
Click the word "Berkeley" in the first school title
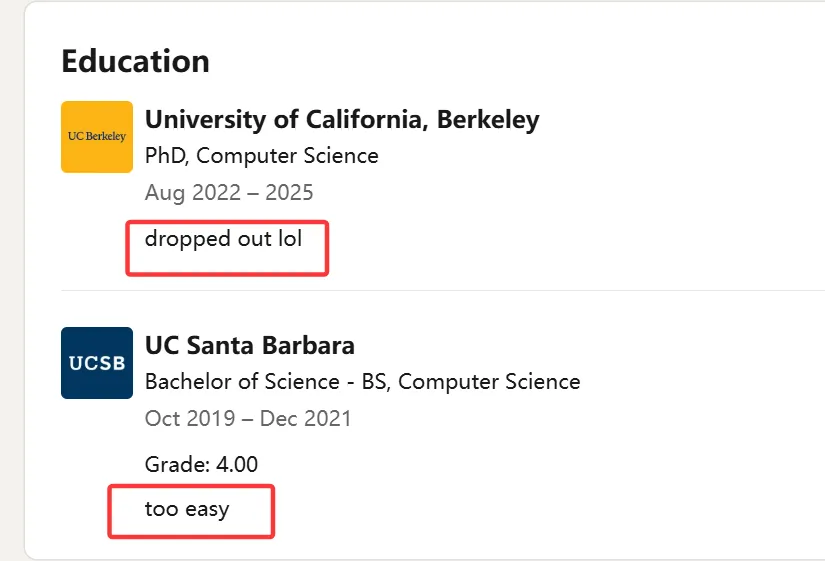488,120
